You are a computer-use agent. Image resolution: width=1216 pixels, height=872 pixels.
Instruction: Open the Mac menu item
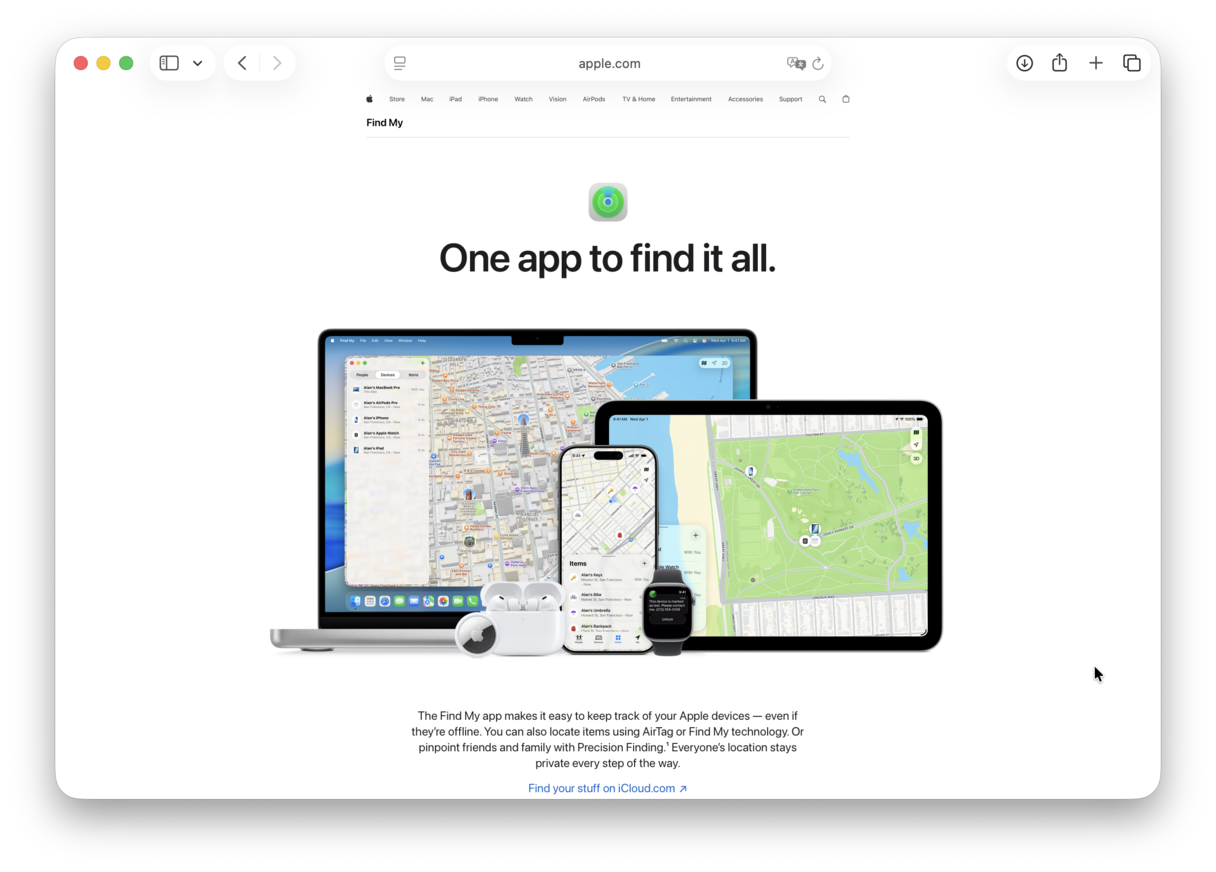[427, 99]
